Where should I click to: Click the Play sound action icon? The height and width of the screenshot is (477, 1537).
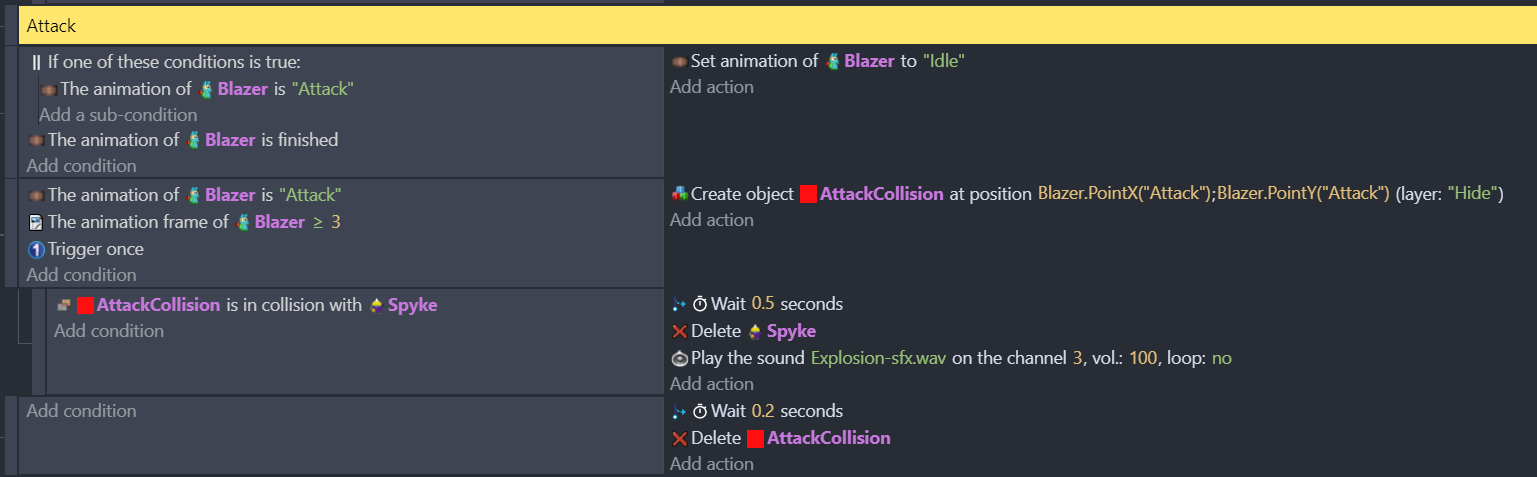[679, 358]
